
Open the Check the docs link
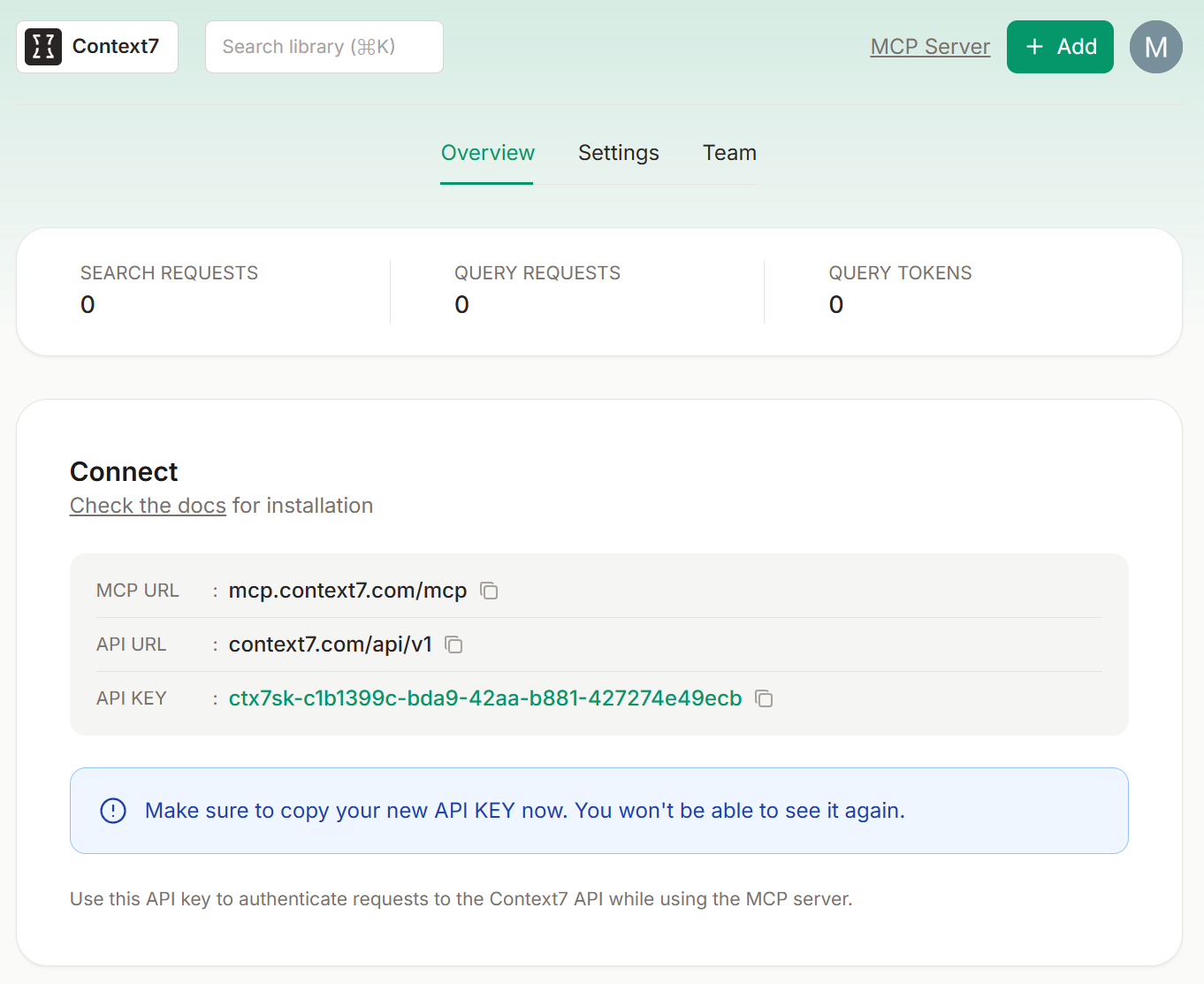tap(148, 506)
